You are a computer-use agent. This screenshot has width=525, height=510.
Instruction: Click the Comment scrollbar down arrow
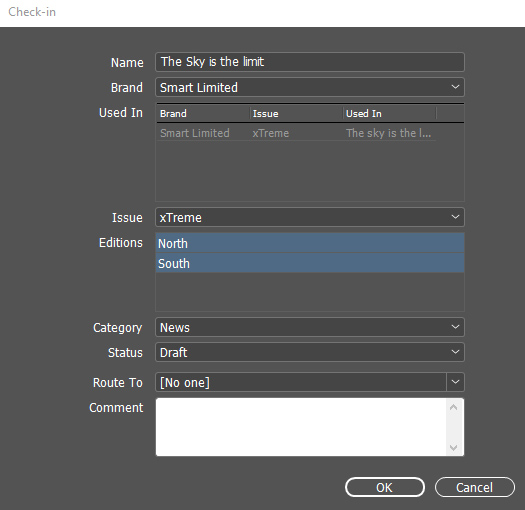pyautogui.click(x=454, y=447)
